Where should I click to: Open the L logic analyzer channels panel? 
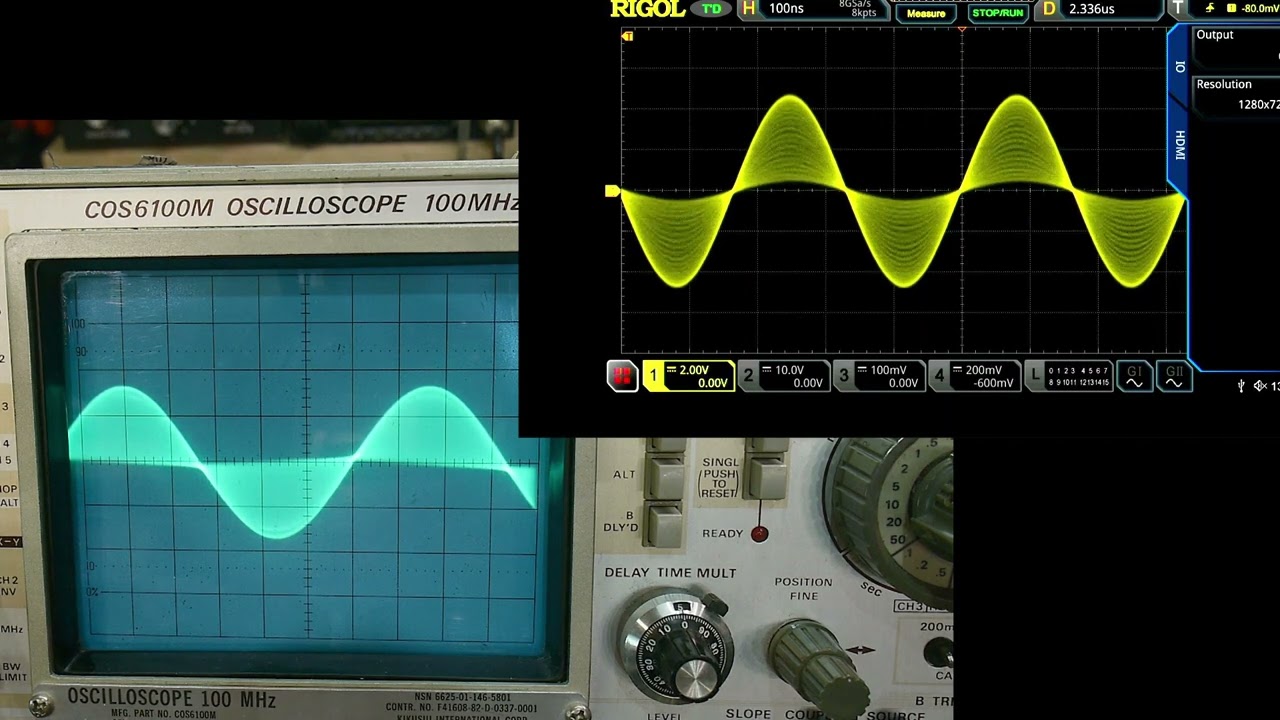1069,376
